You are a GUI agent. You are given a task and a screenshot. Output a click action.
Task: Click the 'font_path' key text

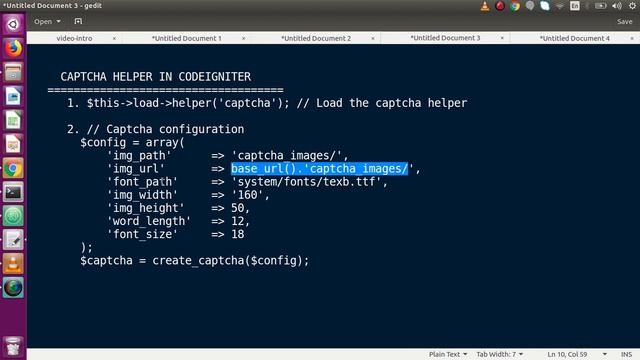pyautogui.click(x=142, y=182)
